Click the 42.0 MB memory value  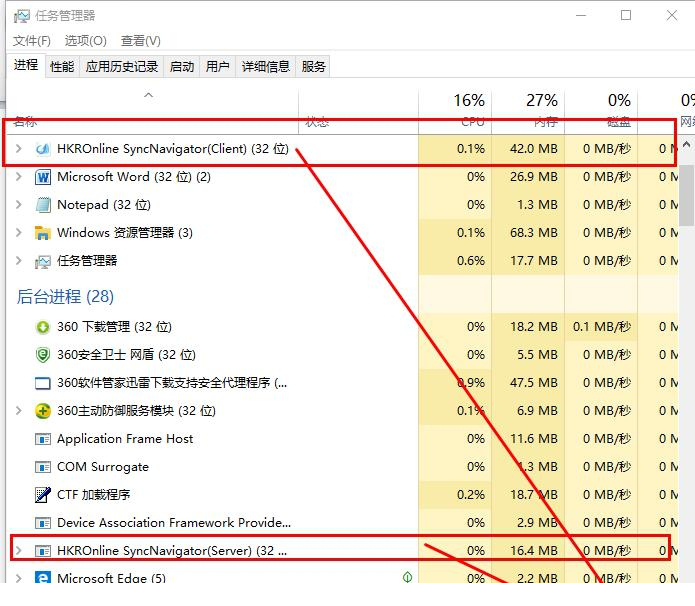[x=534, y=149]
